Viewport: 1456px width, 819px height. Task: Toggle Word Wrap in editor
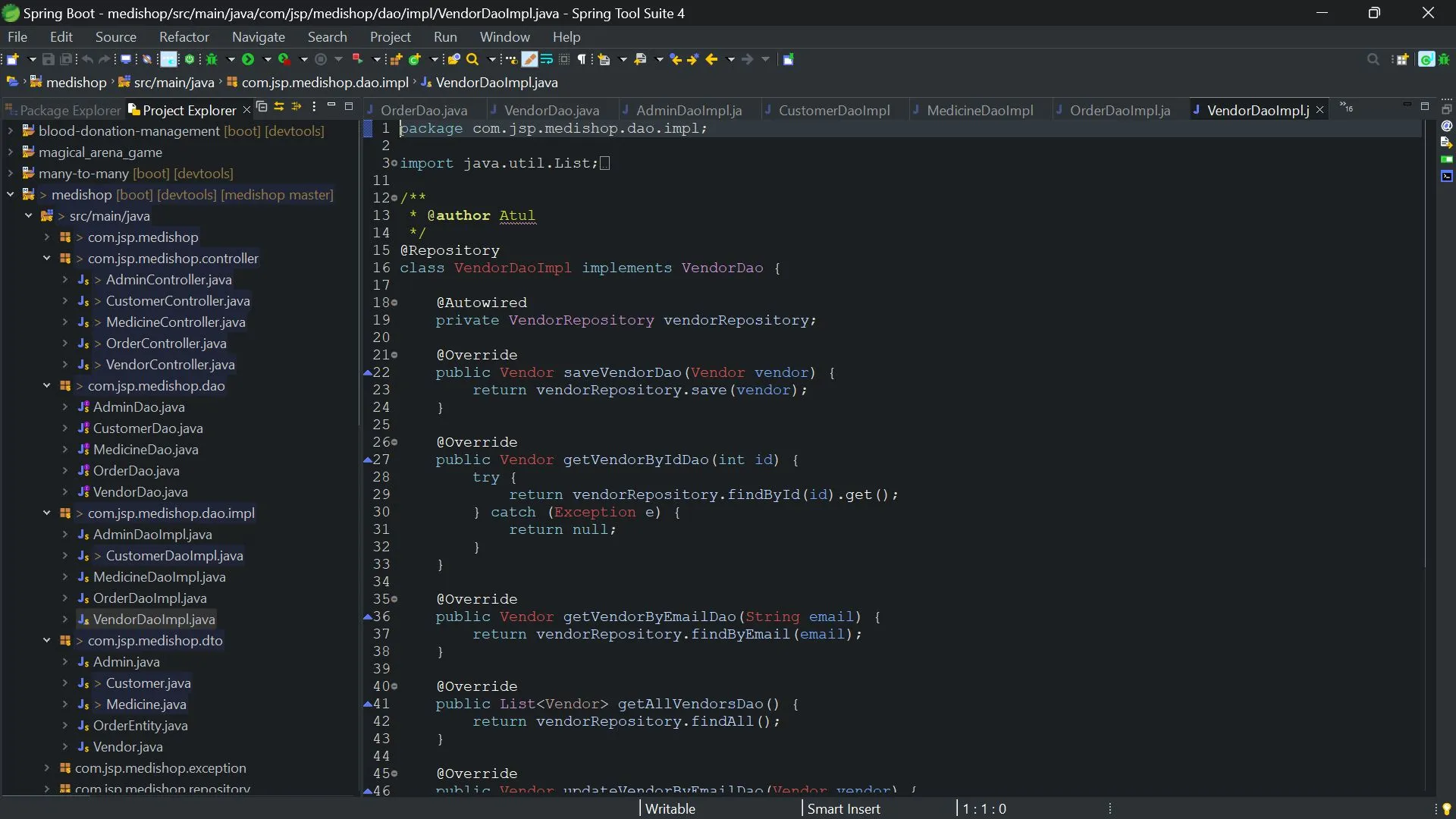coord(547,59)
